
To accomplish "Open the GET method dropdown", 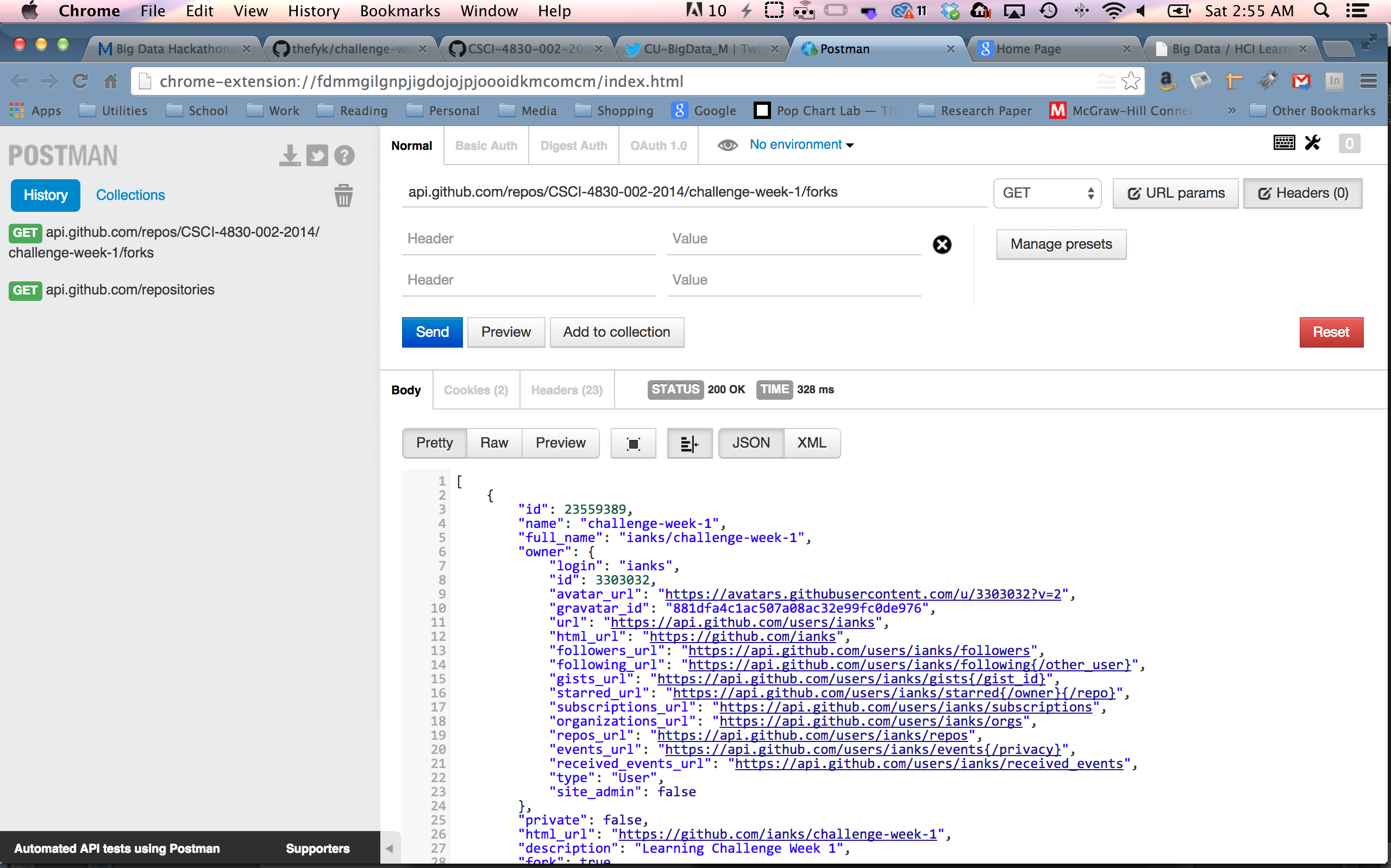I will click(1047, 193).
